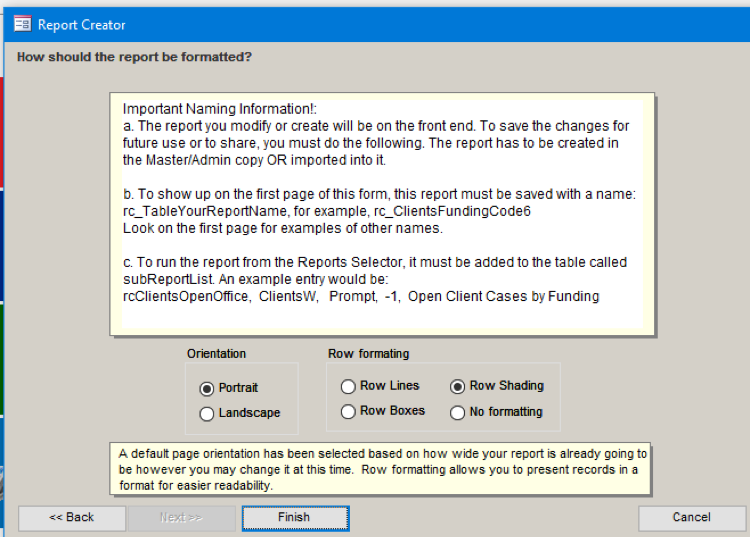Viewport: 750px width, 537px height.
Task: Select the Portrait orientation option
Action: coord(207,388)
